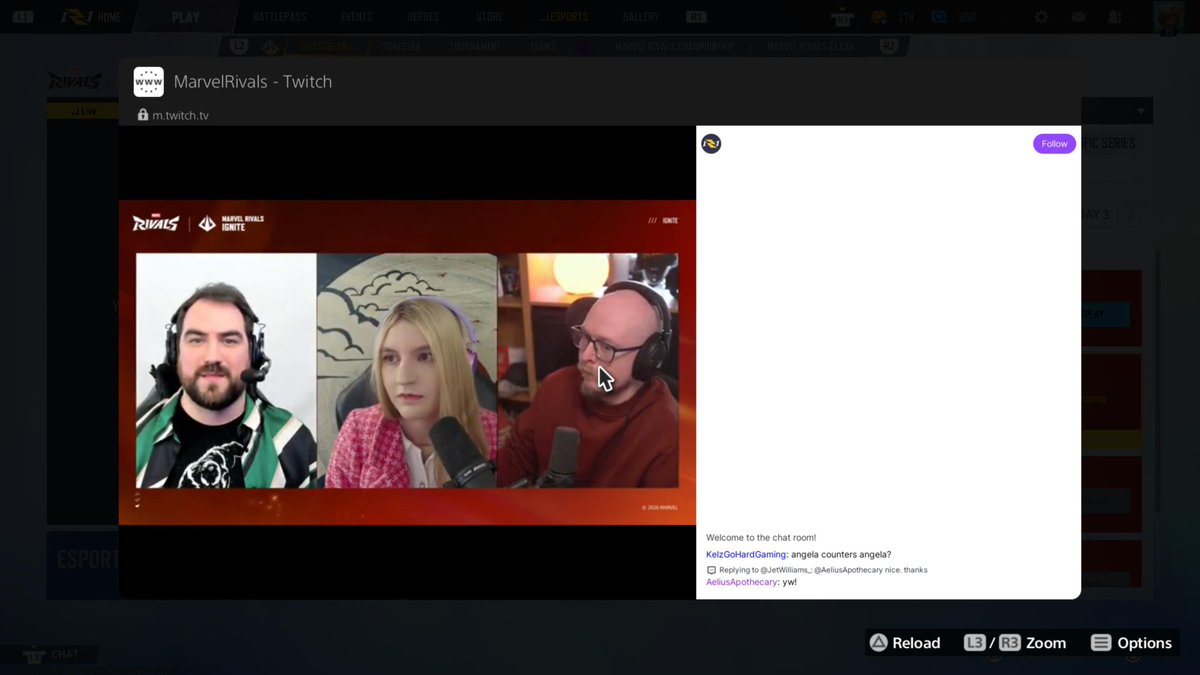Click the blue currency icon in top bar
The image size is (1200, 675).
tap(939, 17)
